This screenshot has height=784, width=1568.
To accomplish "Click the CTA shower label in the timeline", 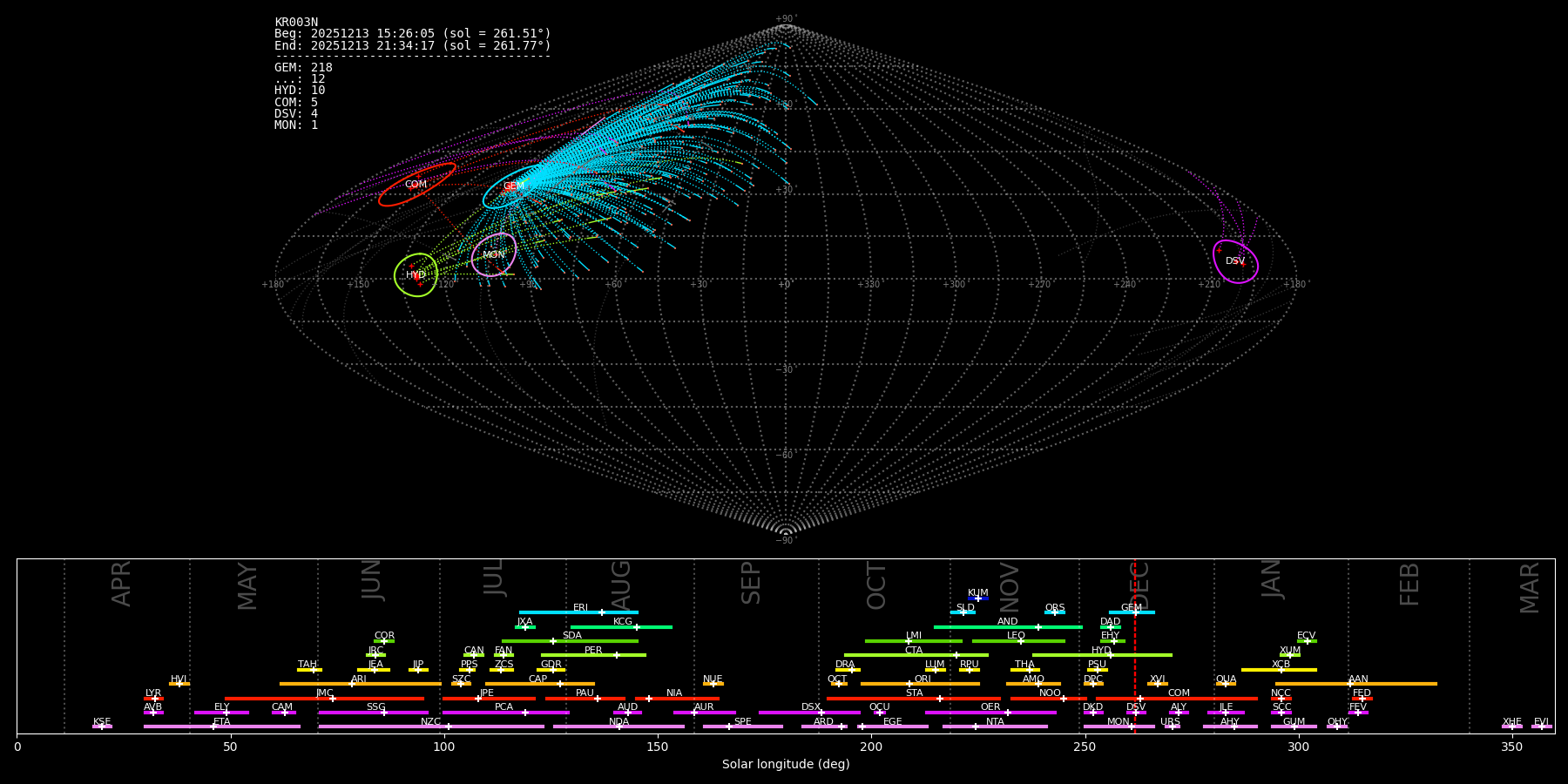I will point(913,650).
